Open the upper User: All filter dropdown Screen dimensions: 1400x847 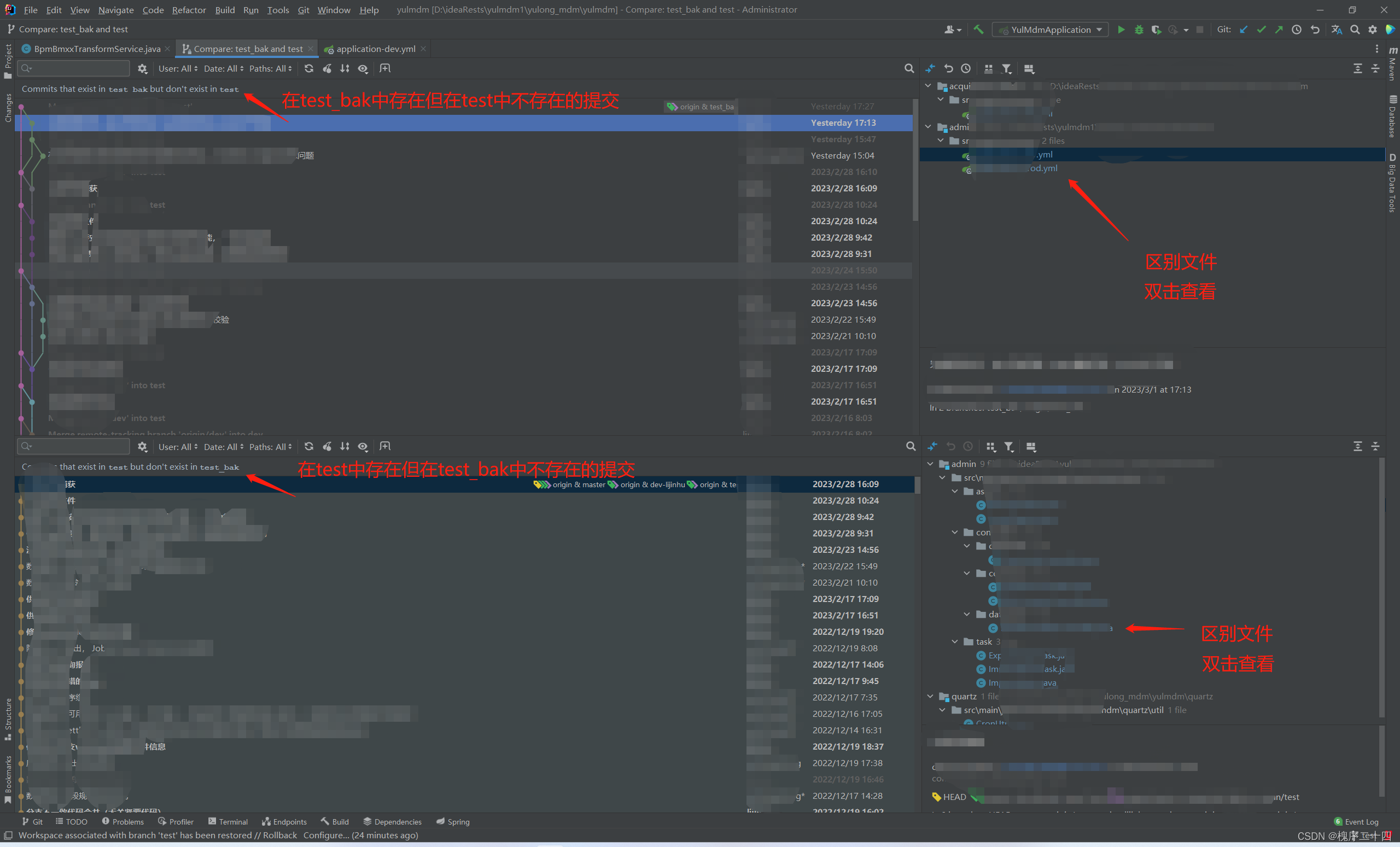[x=178, y=68]
